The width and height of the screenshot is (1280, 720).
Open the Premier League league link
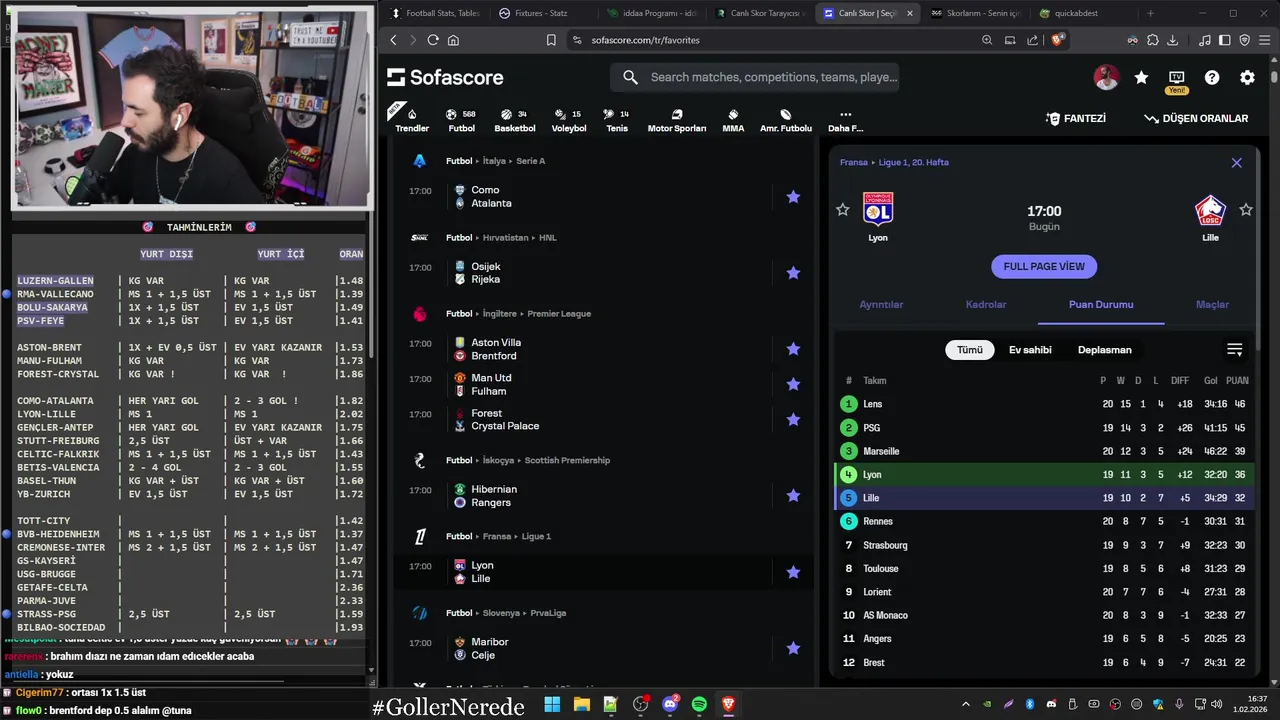pos(558,314)
